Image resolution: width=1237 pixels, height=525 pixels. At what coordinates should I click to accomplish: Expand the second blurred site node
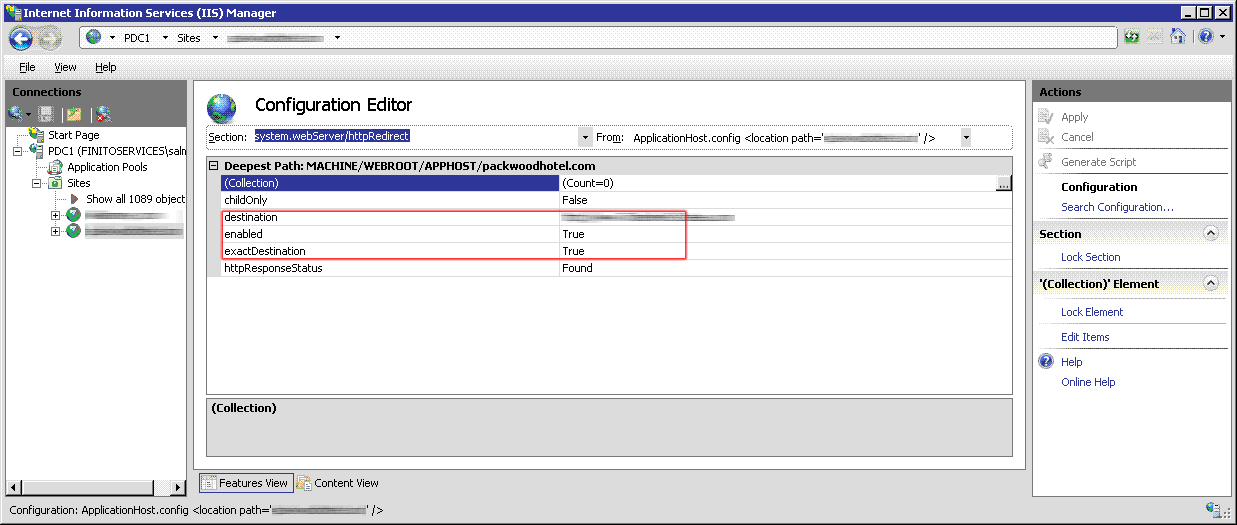pos(55,231)
